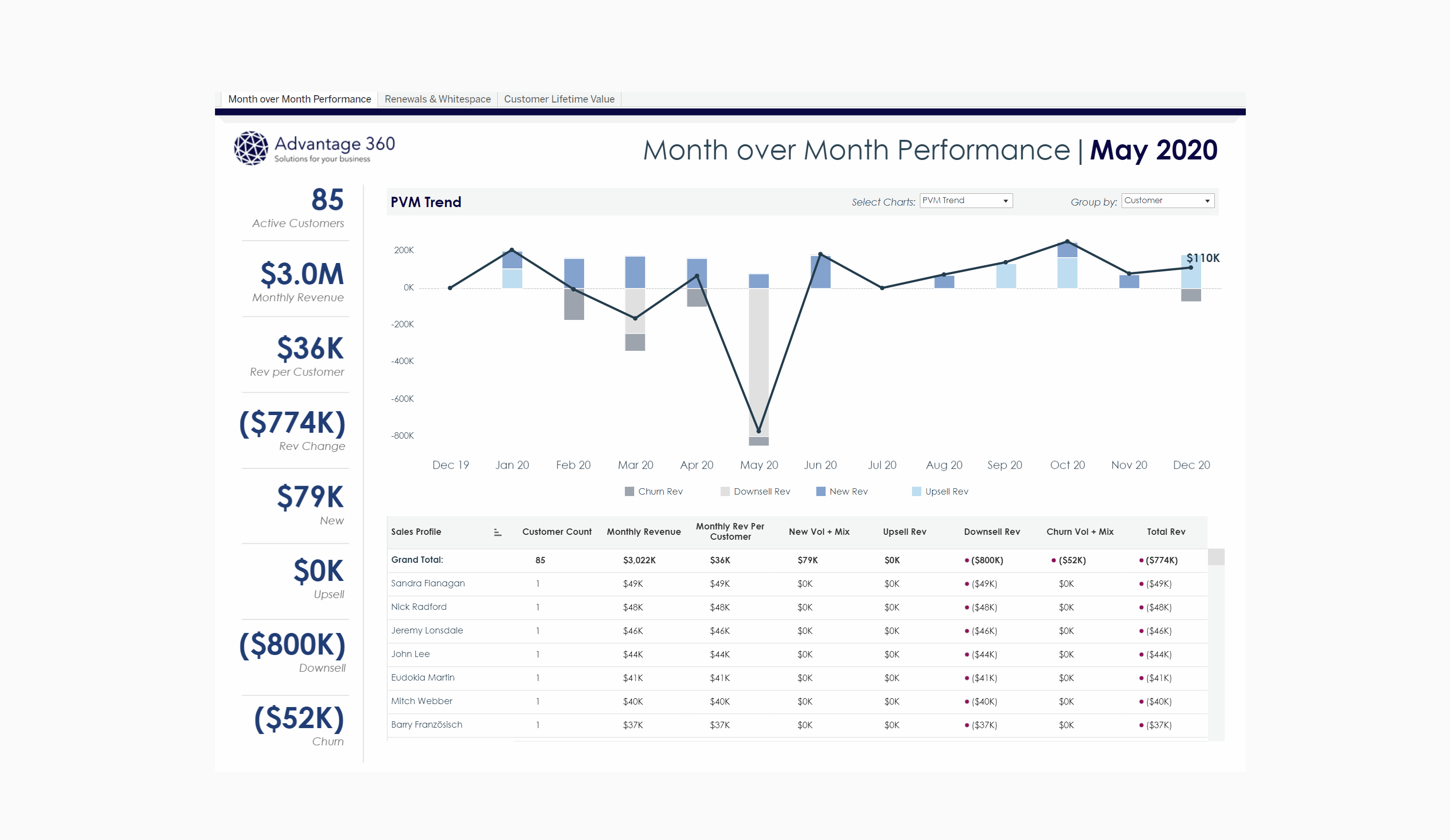
Task: Select the John Lee row
Action: (x=797, y=654)
